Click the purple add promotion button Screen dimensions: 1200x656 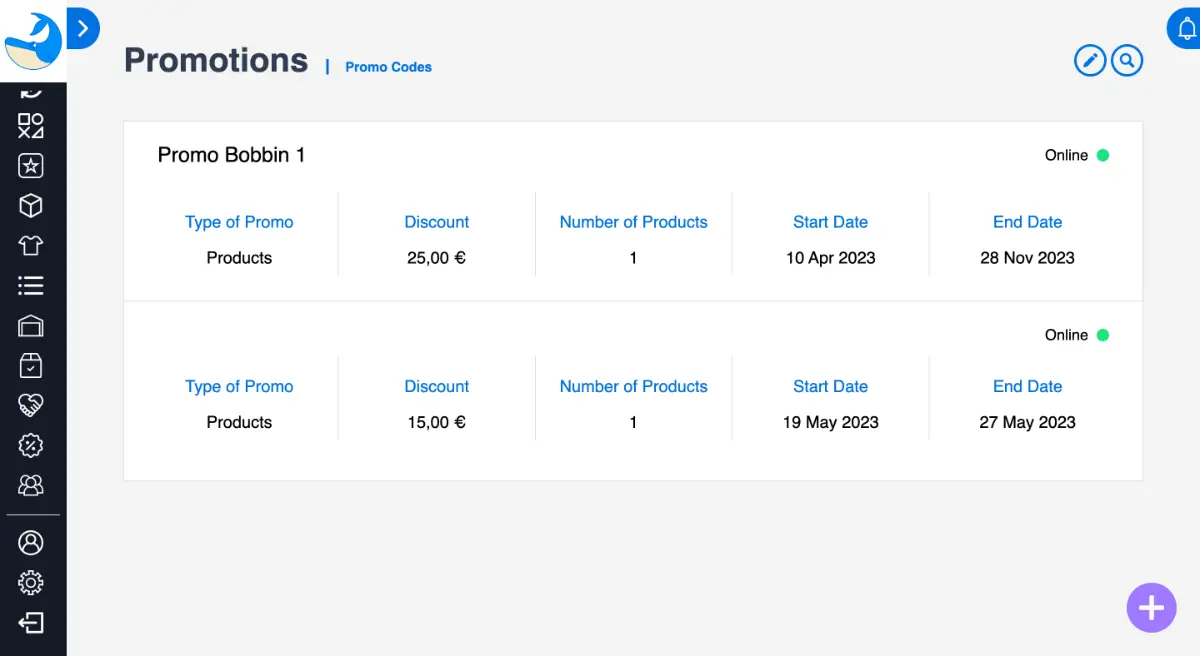(1151, 608)
